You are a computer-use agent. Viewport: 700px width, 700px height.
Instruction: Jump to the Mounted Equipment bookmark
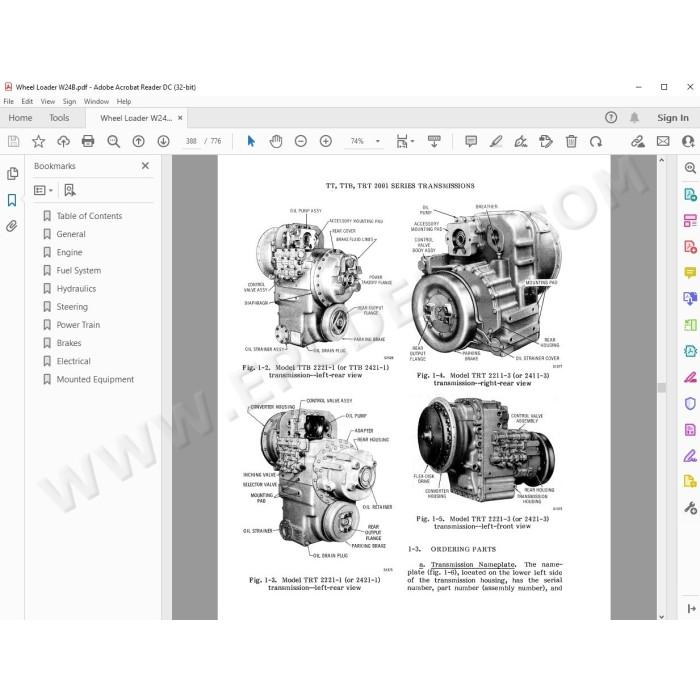(x=95, y=379)
